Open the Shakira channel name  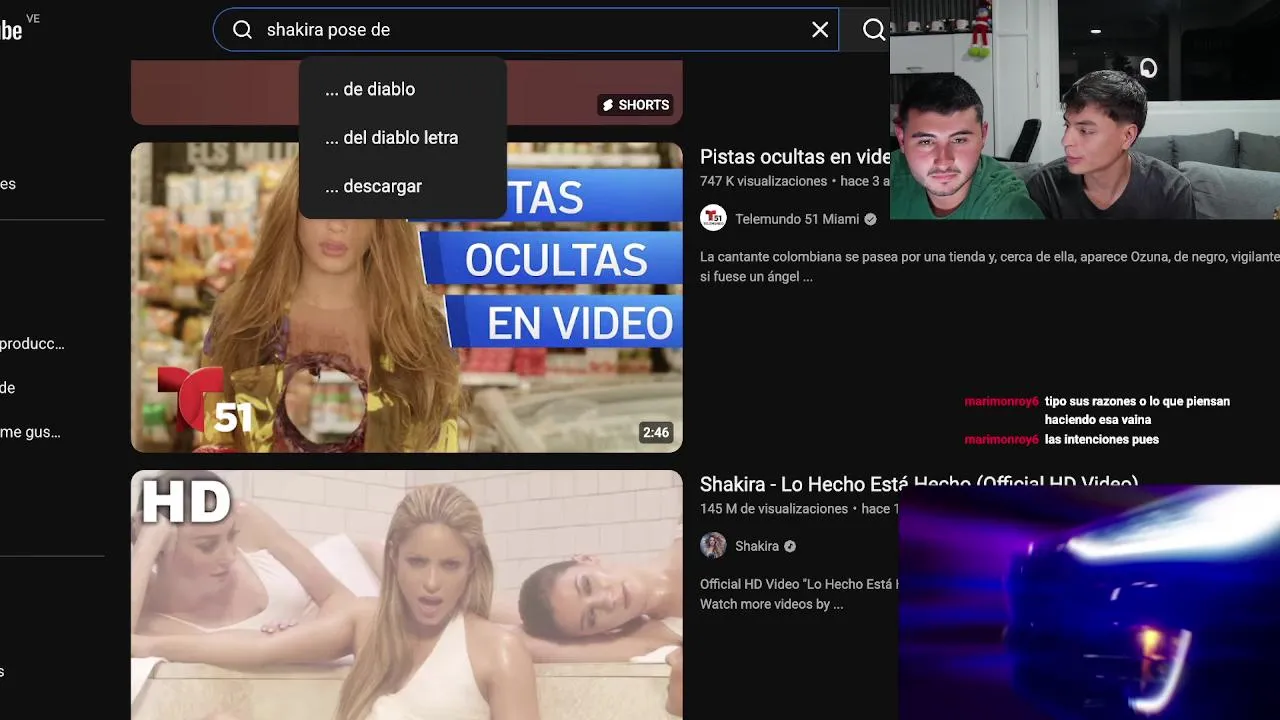pyautogui.click(x=757, y=546)
